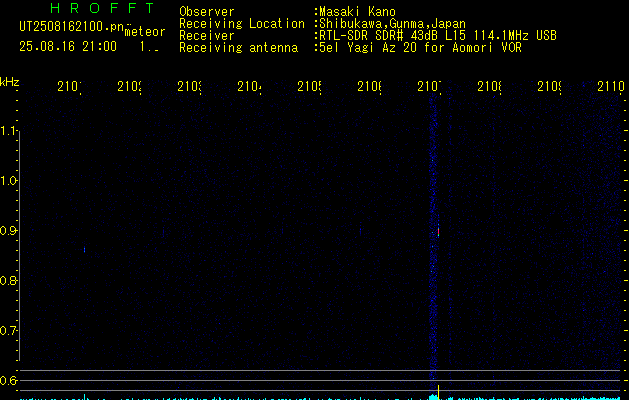Click the red meteor echo near 0.9 kHz
Image resolution: width=629 pixels, height=400 pixels.
438,231
